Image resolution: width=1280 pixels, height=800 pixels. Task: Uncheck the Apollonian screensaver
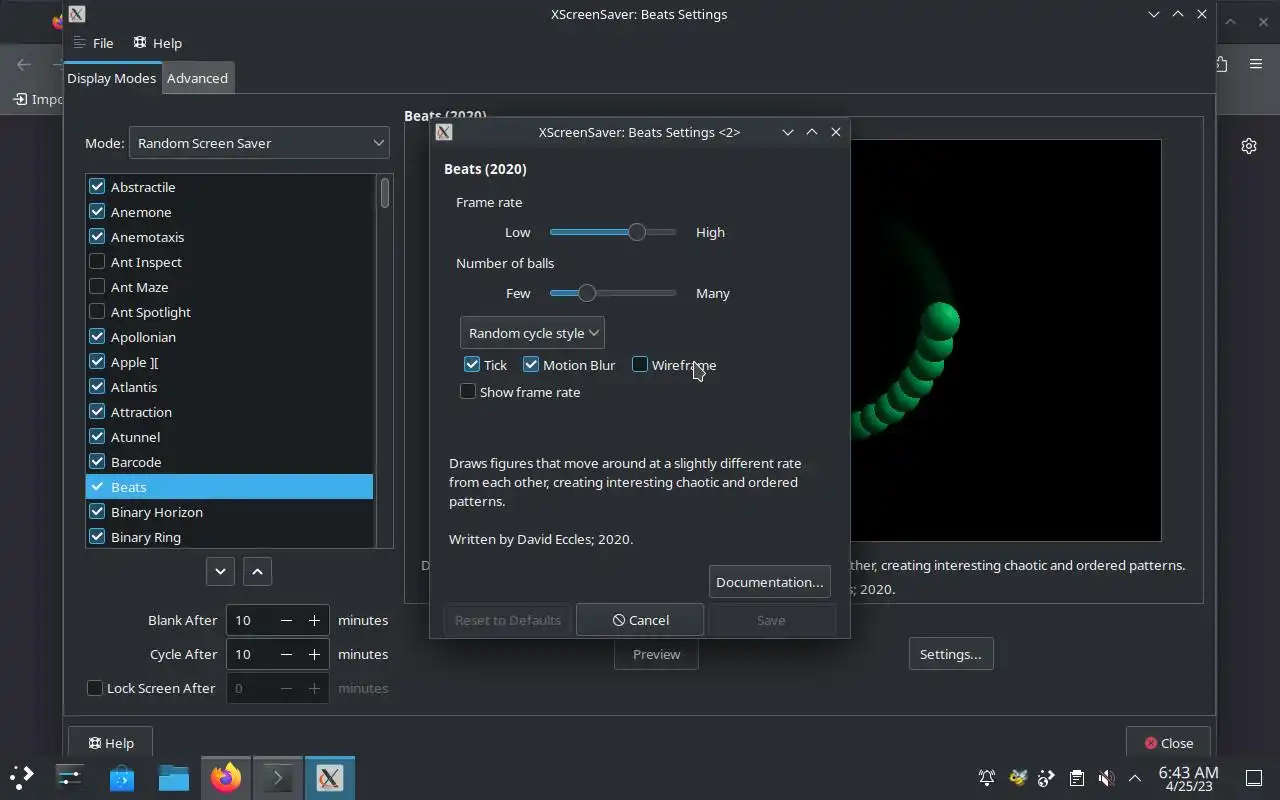click(97, 337)
